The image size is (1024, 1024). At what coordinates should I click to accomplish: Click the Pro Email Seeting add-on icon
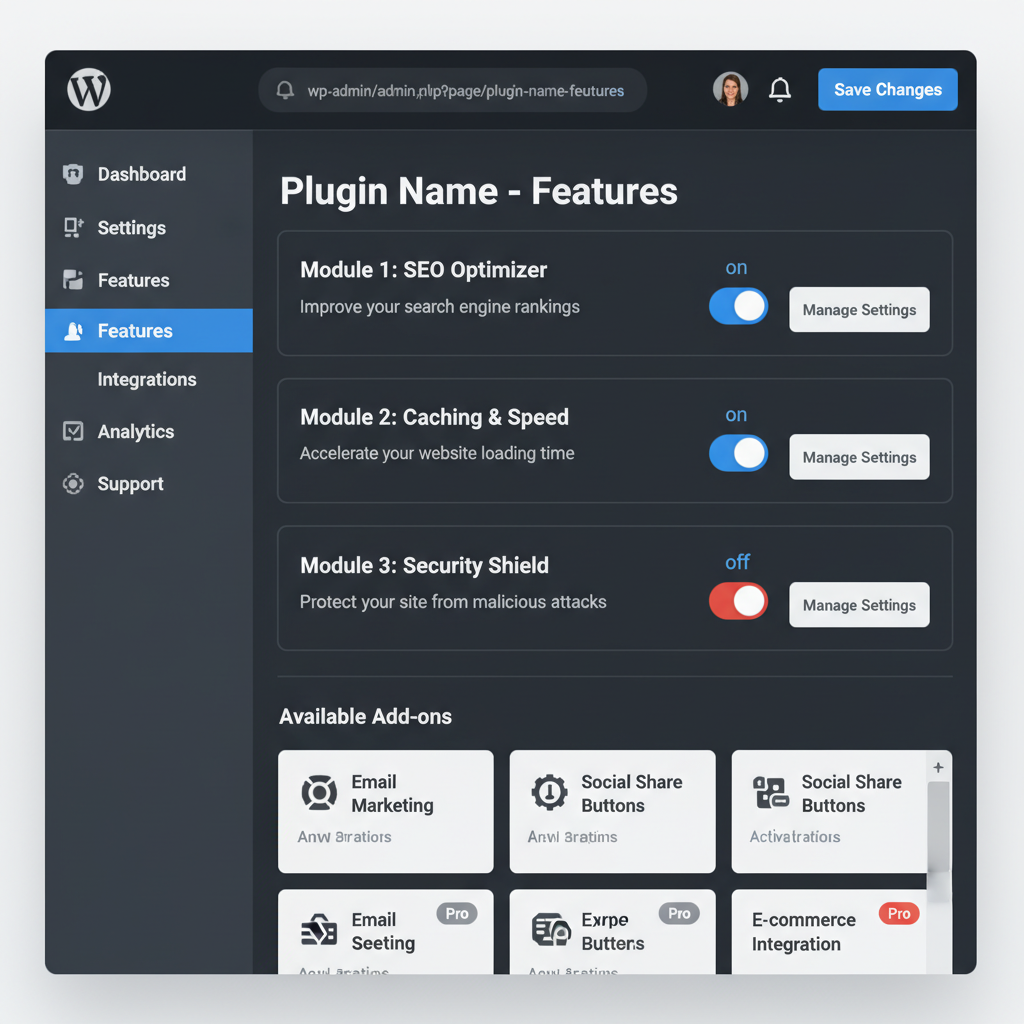319,929
